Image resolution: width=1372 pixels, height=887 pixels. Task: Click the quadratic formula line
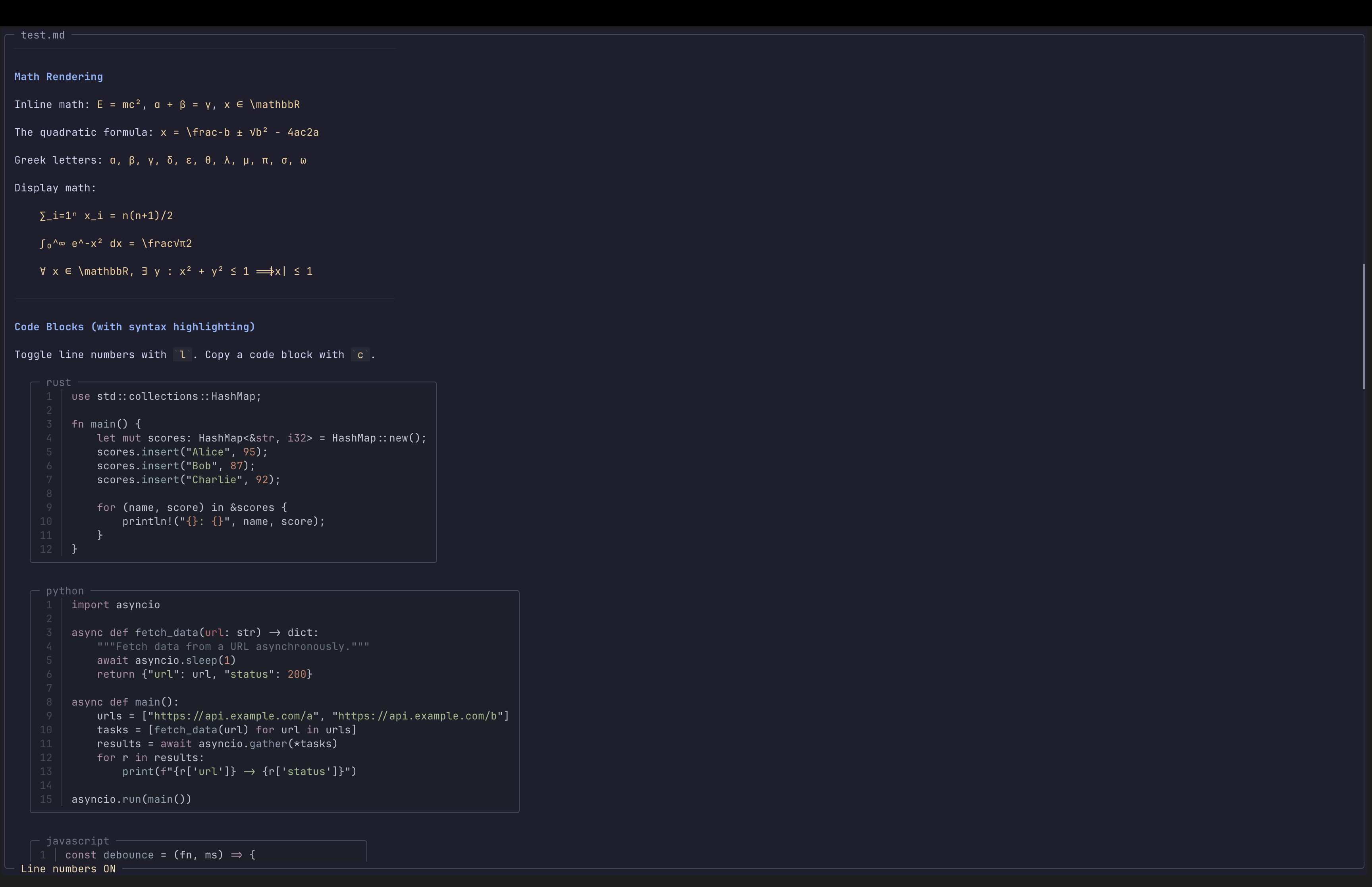166,133
